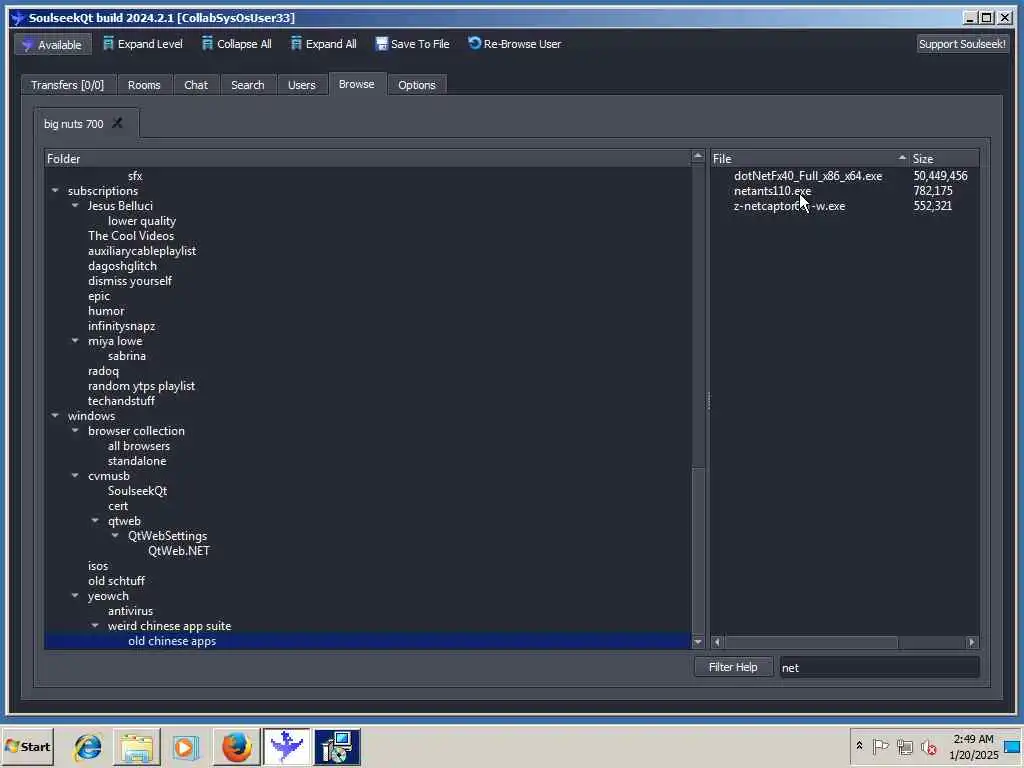Select the isos folder

(98, 566)
